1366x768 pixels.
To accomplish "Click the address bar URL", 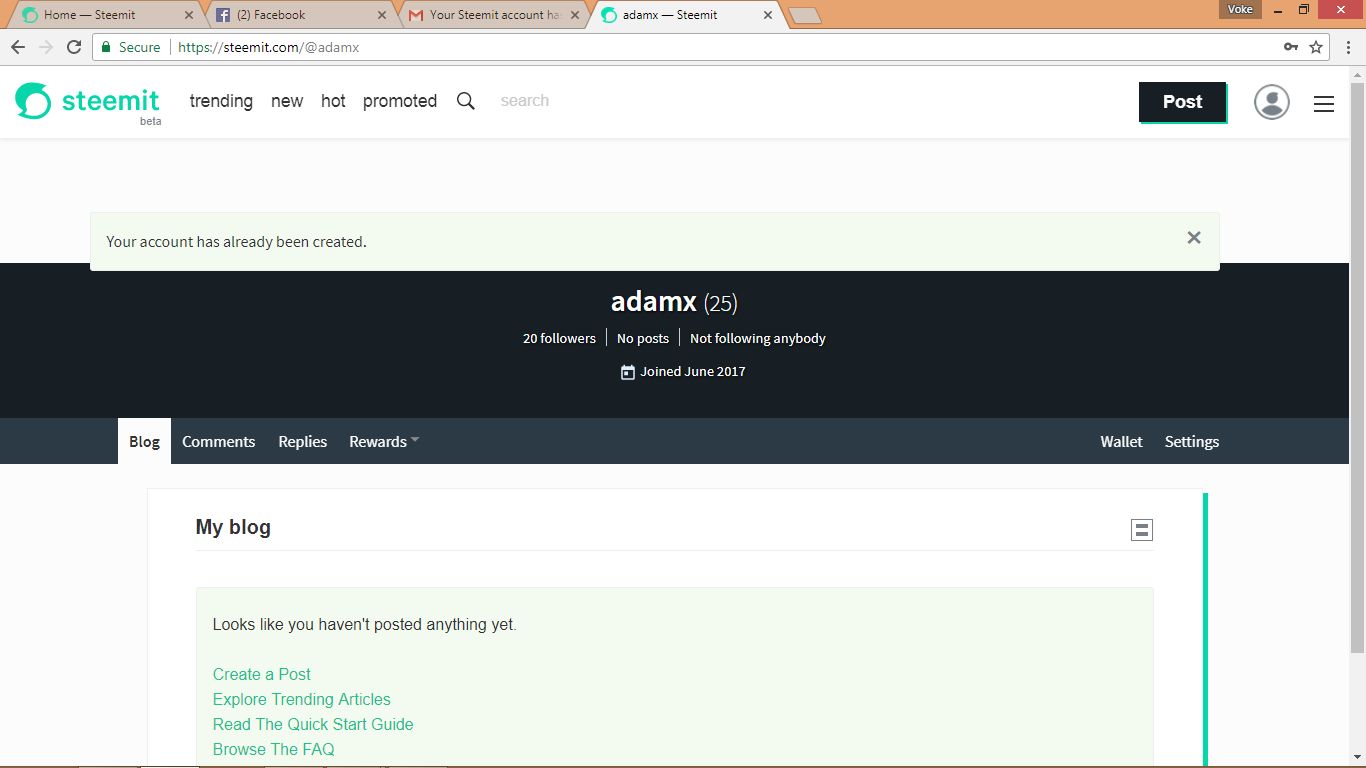I will click(268, 47).
